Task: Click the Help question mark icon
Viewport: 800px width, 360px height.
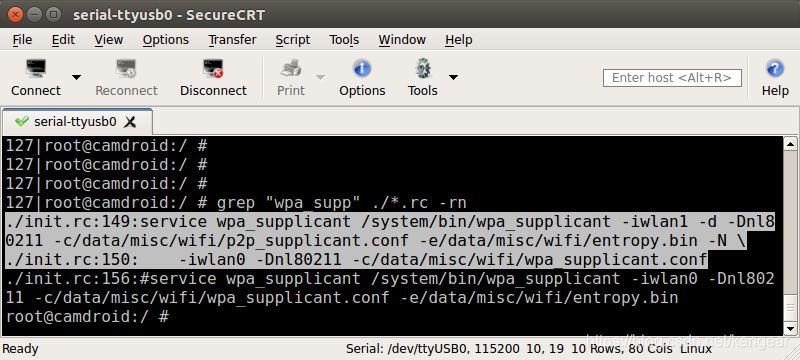Action: click(x=774, y=68)
